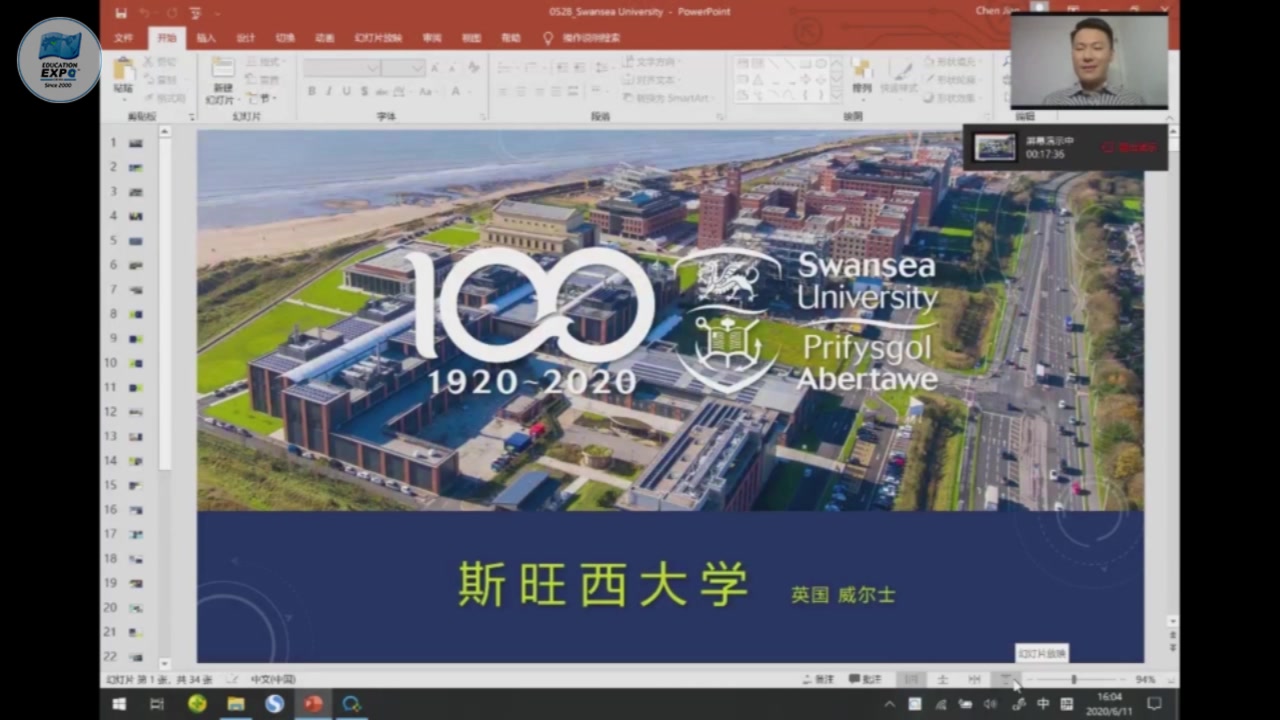This screenshot has width=1280, height=720.
Task: Expand the shapes gallery More arrow
Action: [836, 96]
